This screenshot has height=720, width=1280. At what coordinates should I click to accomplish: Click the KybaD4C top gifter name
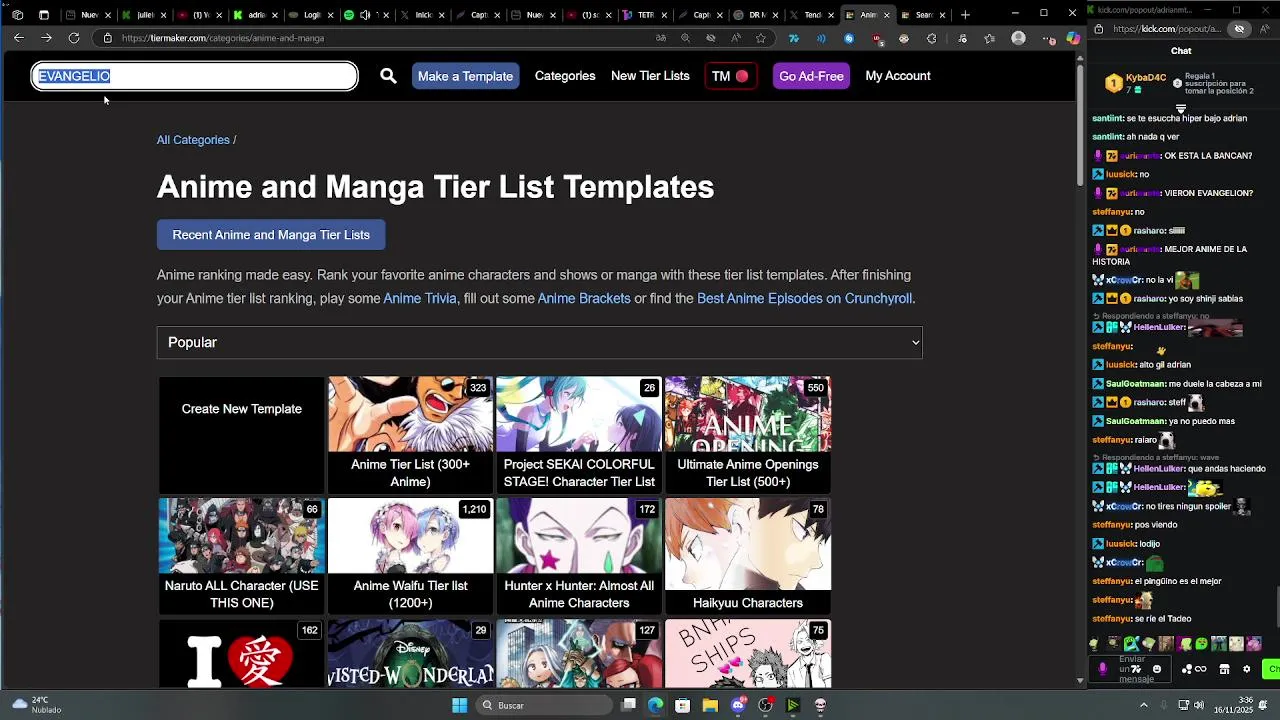pyautogui.click(x=1146, y=78)
